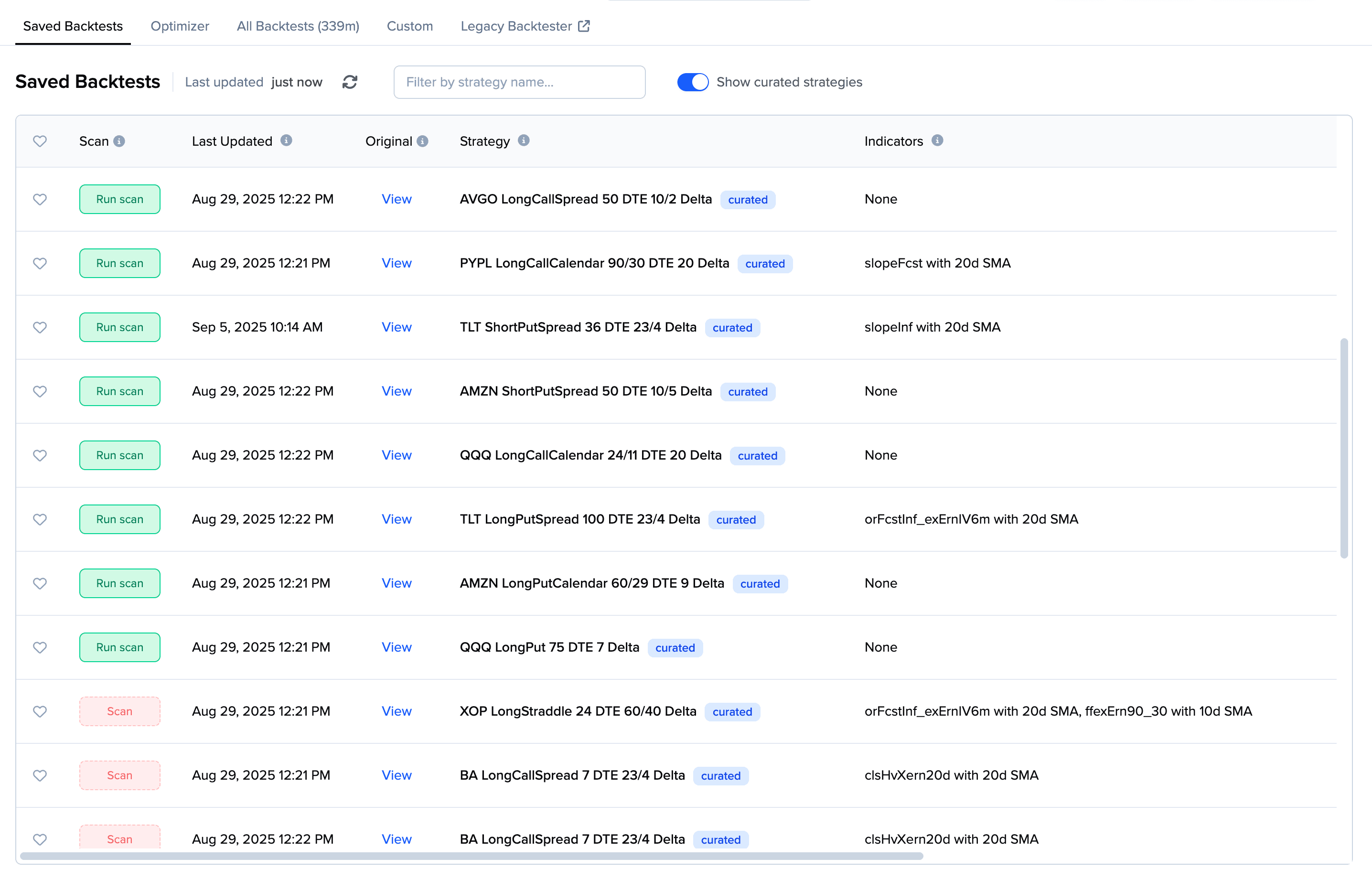Select 'slopeInf with 20d SMA' indicator text
The height and width of the screenshot is (880, 1372).
(933, 327)
